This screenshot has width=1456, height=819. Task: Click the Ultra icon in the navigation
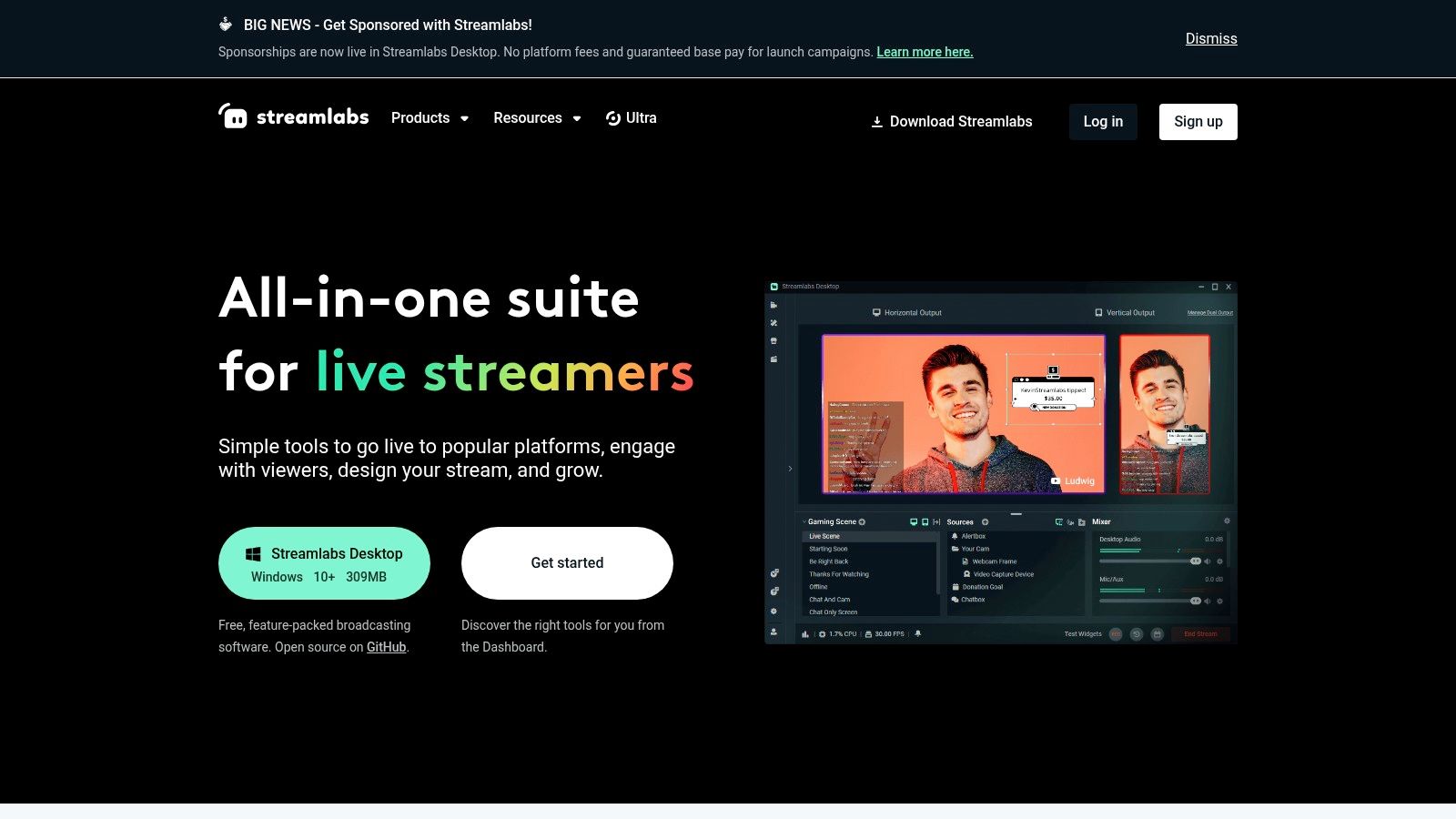pos(614,118)
